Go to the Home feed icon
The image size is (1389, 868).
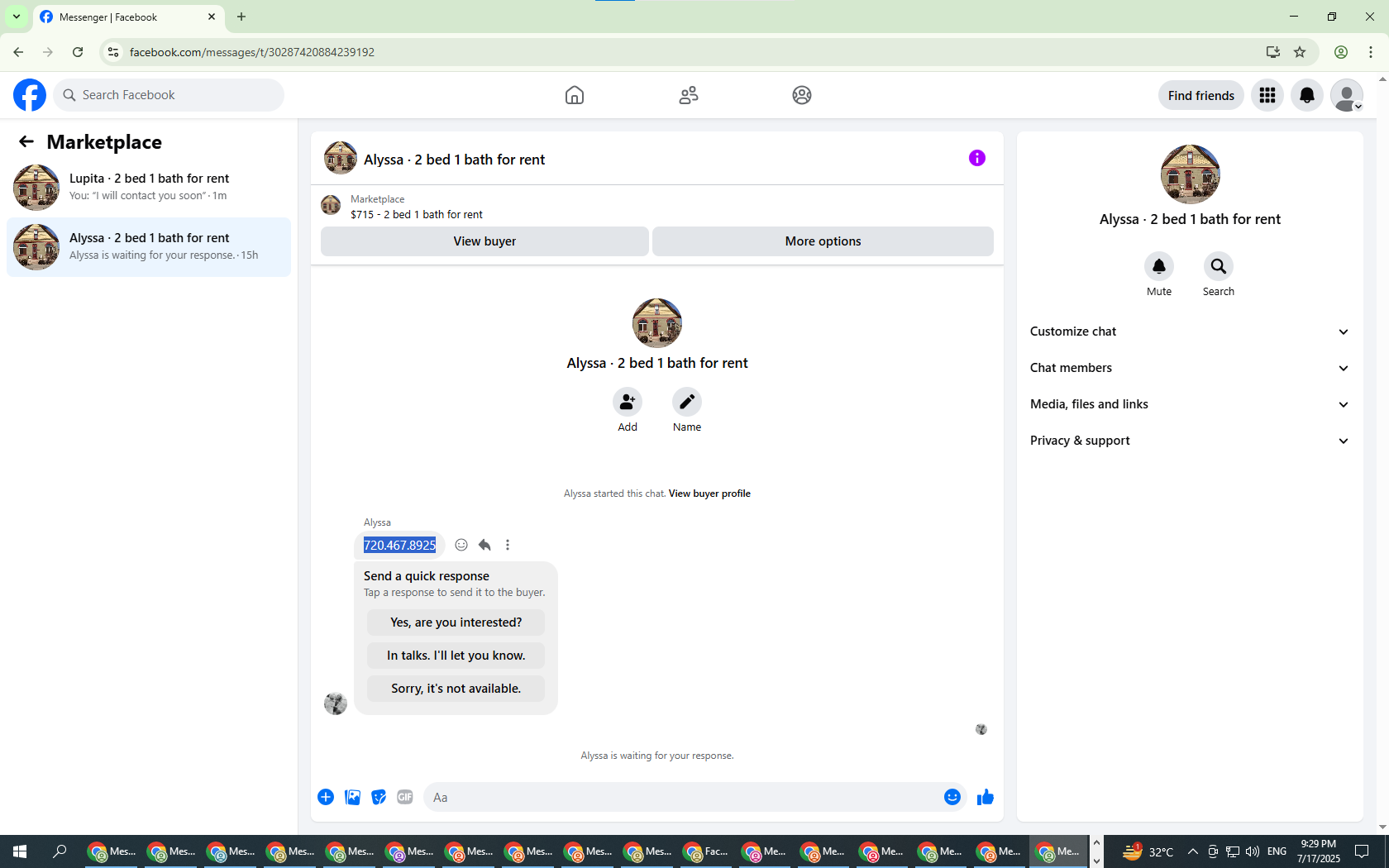click(575, 95)
